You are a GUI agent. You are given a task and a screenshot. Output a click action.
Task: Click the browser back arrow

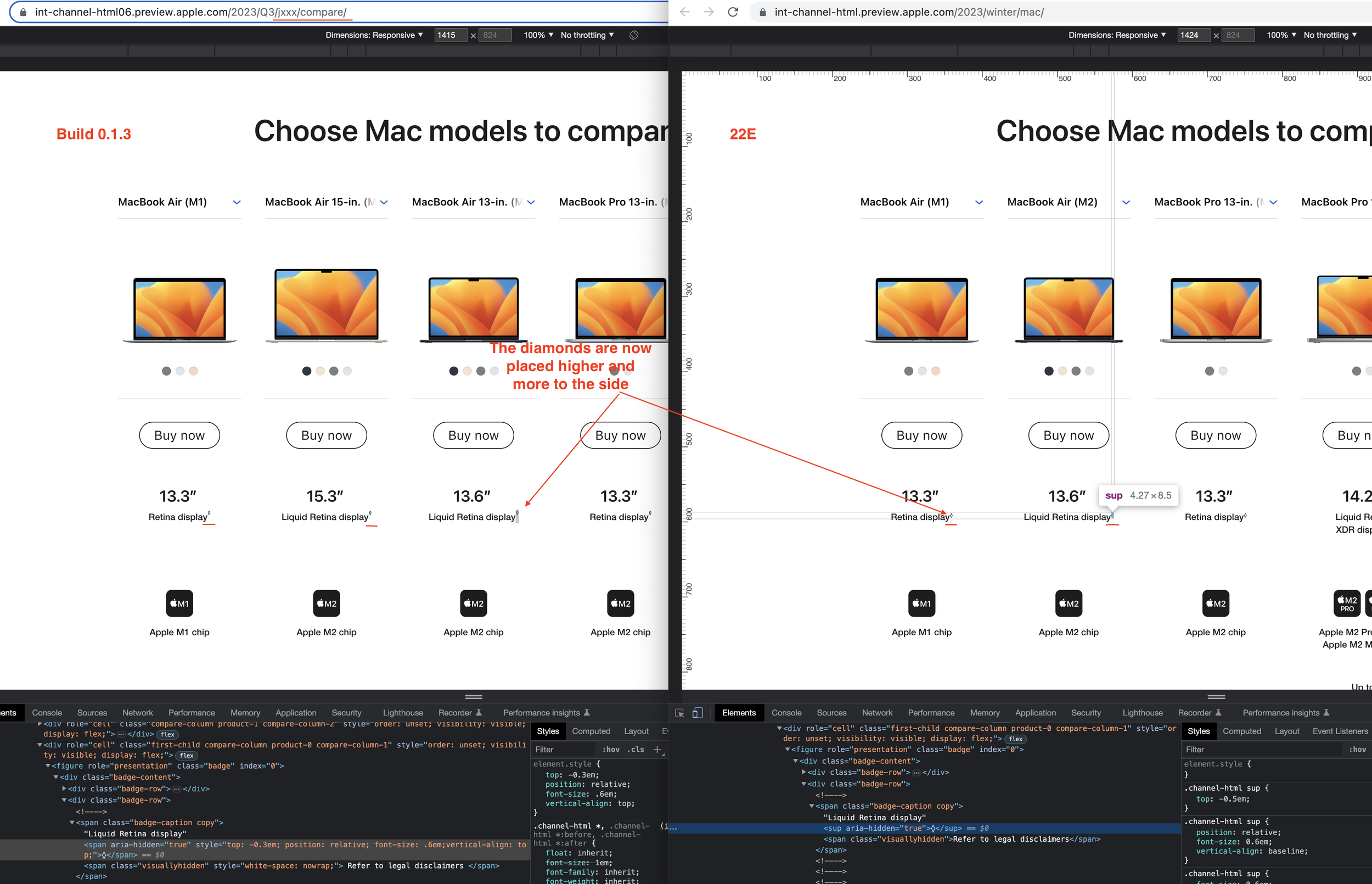click(684, 12)
